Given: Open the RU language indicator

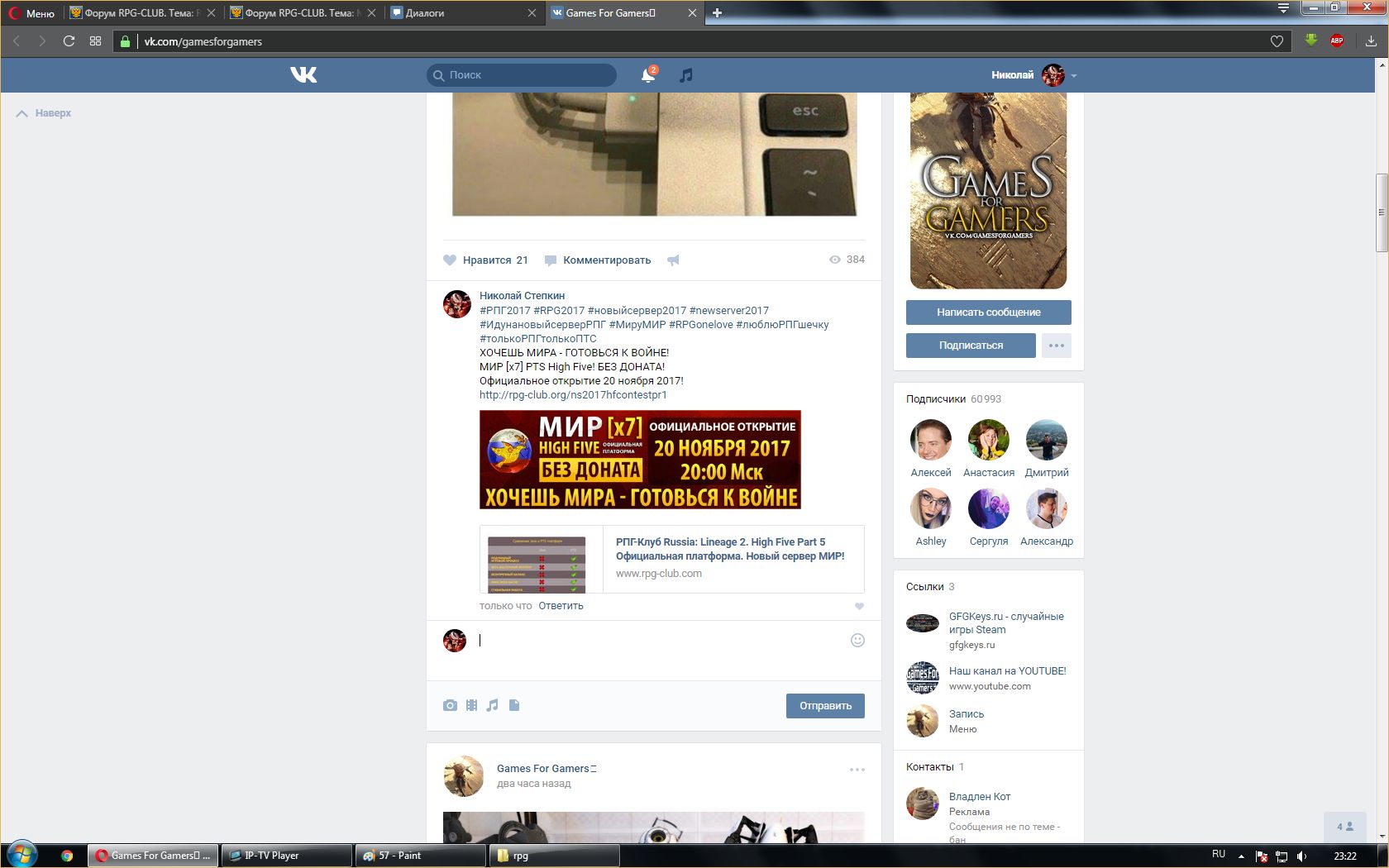Looking at the screenshot, I should tap(1219, 855).
